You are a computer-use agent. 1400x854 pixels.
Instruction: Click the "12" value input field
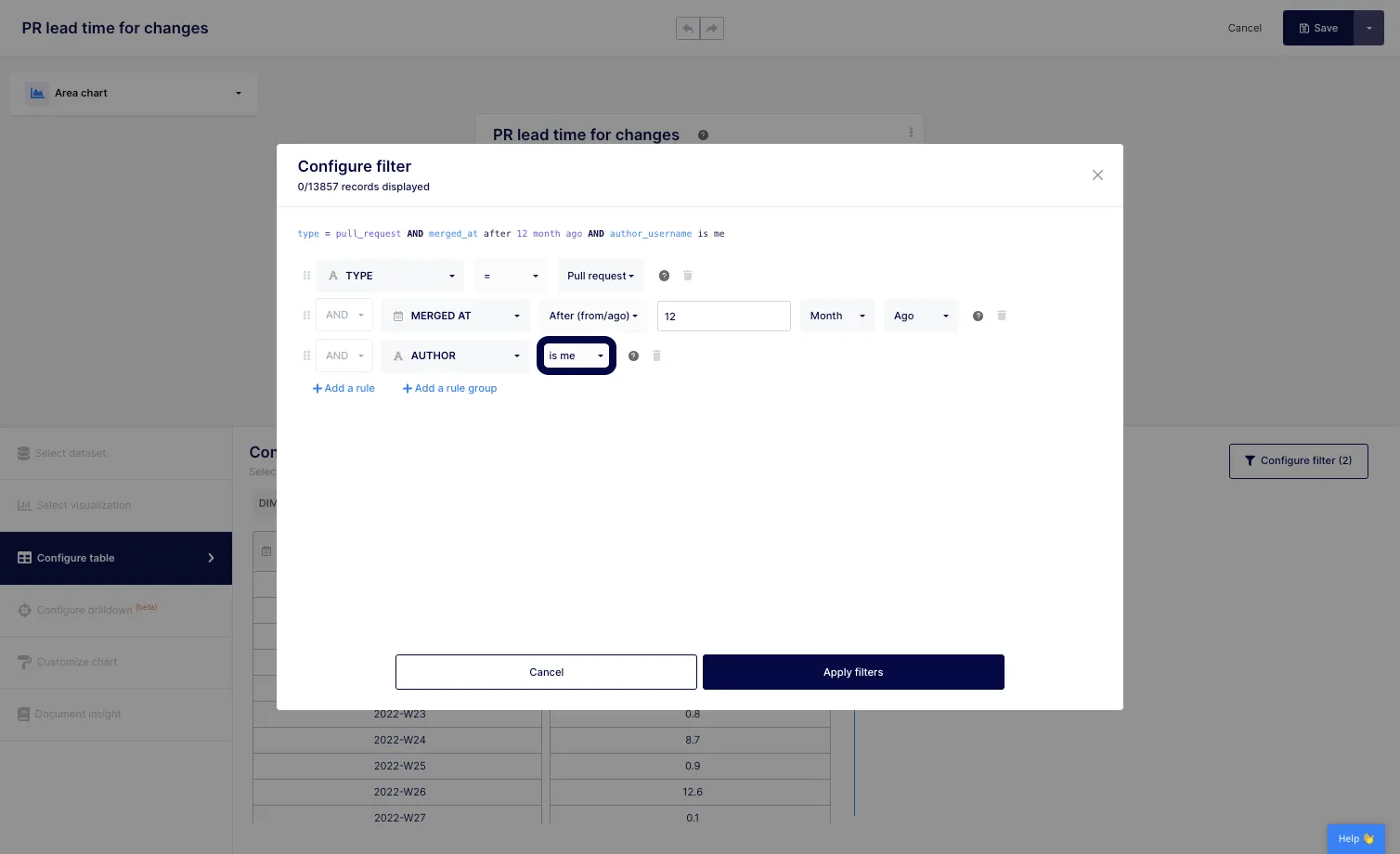(723, 316)
